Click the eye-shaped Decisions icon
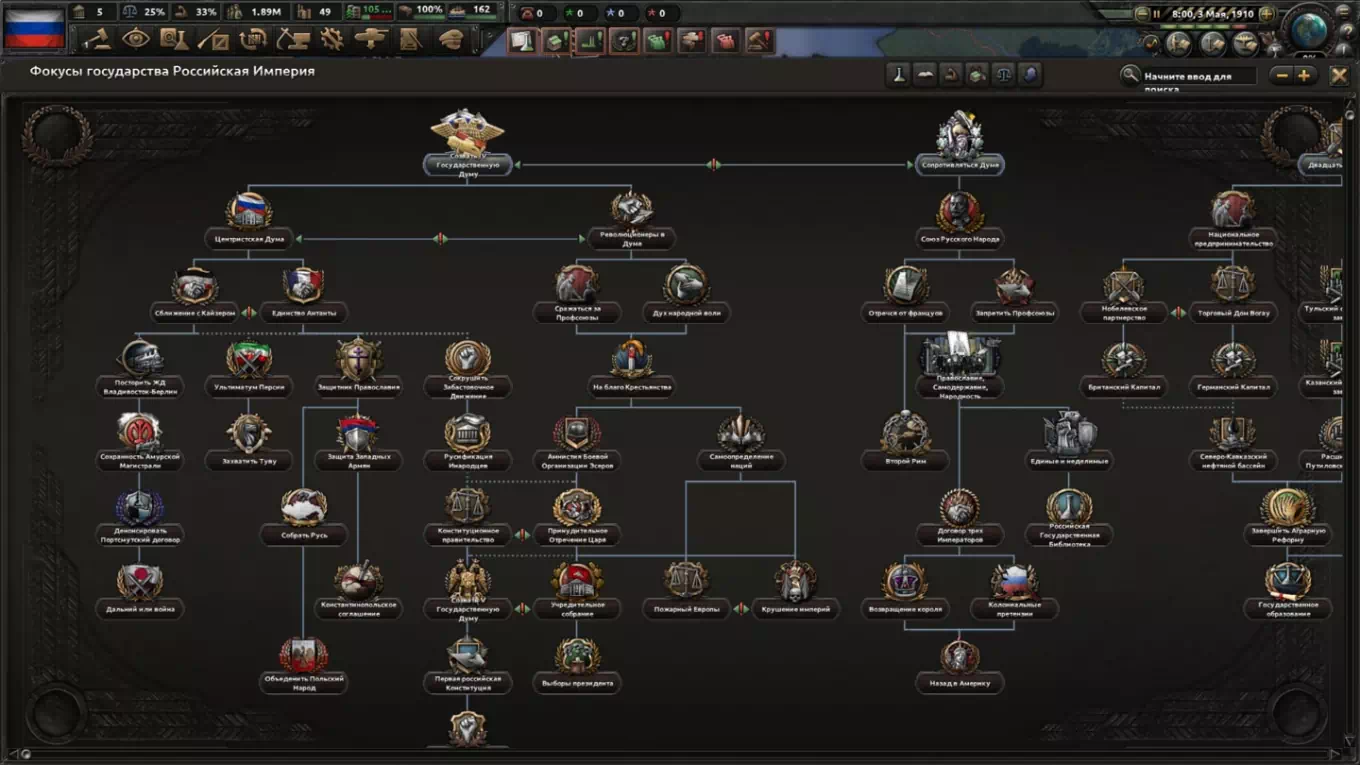 (135, 39)
